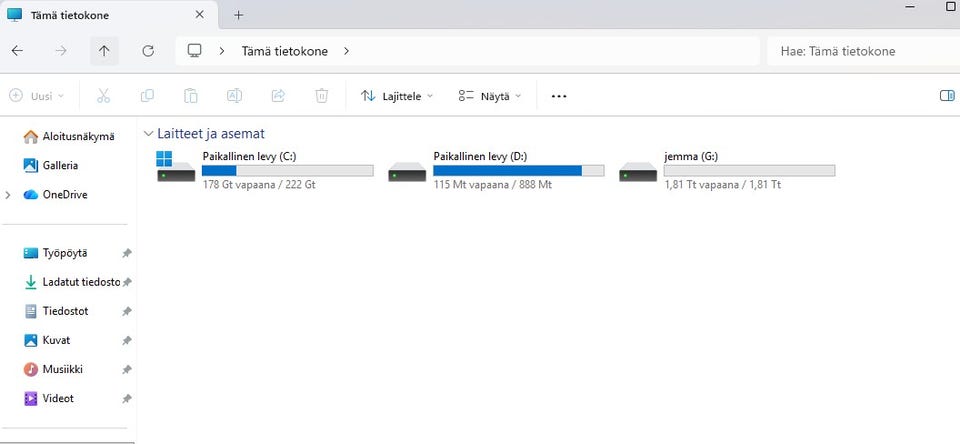Open a new tab with plus button
960x444 pixels.
pos(239,15)
